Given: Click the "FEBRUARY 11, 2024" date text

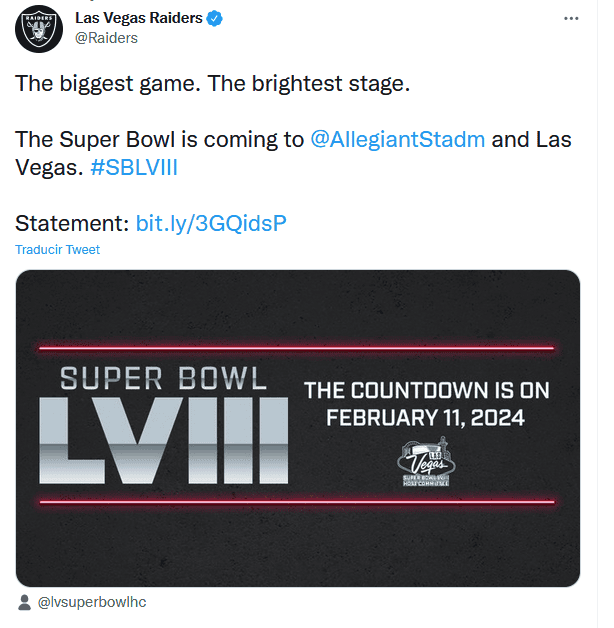Looking at the screenshot, I should coord(426,417).
